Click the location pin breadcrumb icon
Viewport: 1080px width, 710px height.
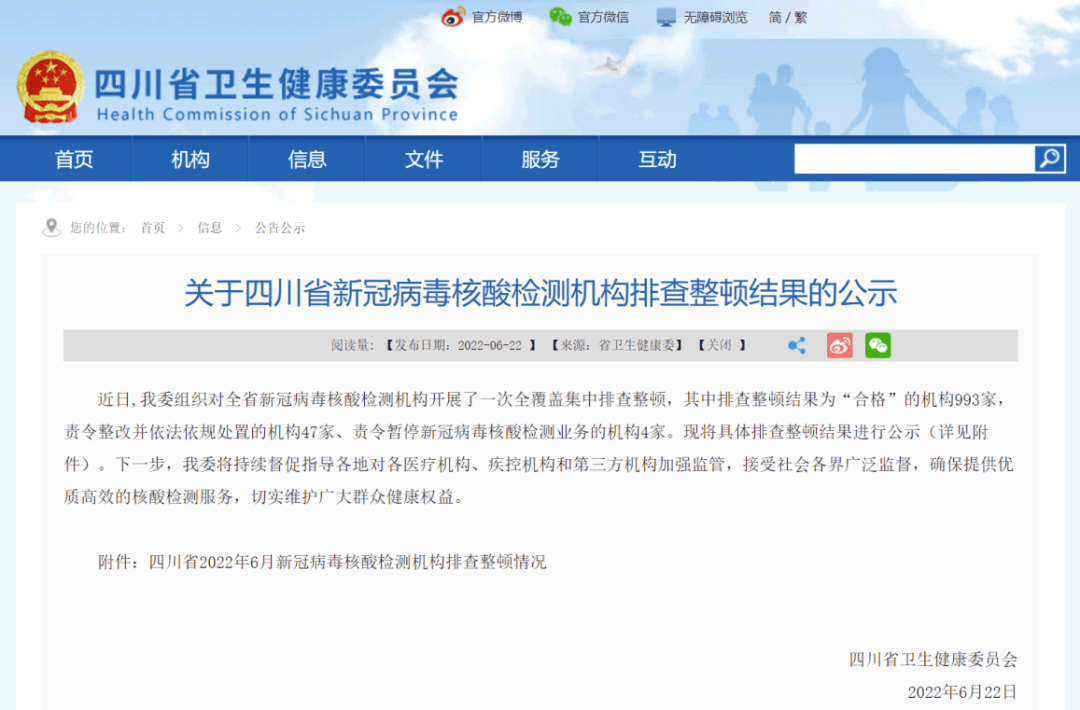pyautogui.click(x=52, y=228)
